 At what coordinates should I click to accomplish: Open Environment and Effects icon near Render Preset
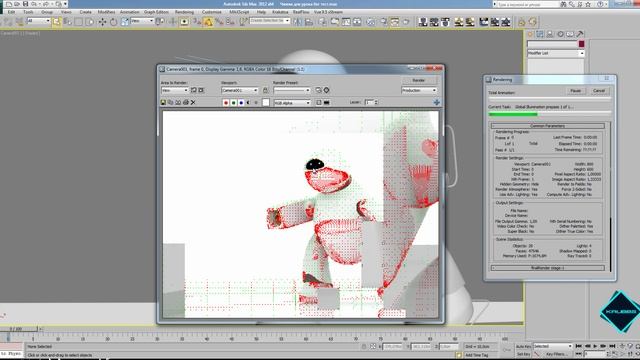pyautogui.click(x=326, y=90)
